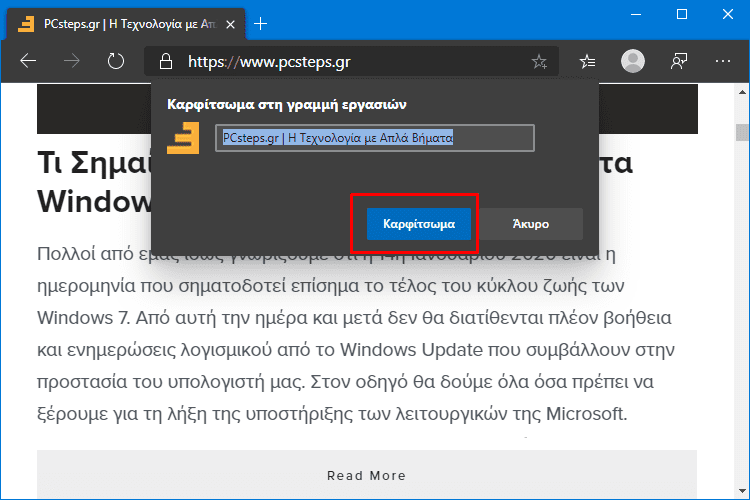Refresh the current page
Screen dimensions: 750x500
pyautogui.click(x=115, y=61)
